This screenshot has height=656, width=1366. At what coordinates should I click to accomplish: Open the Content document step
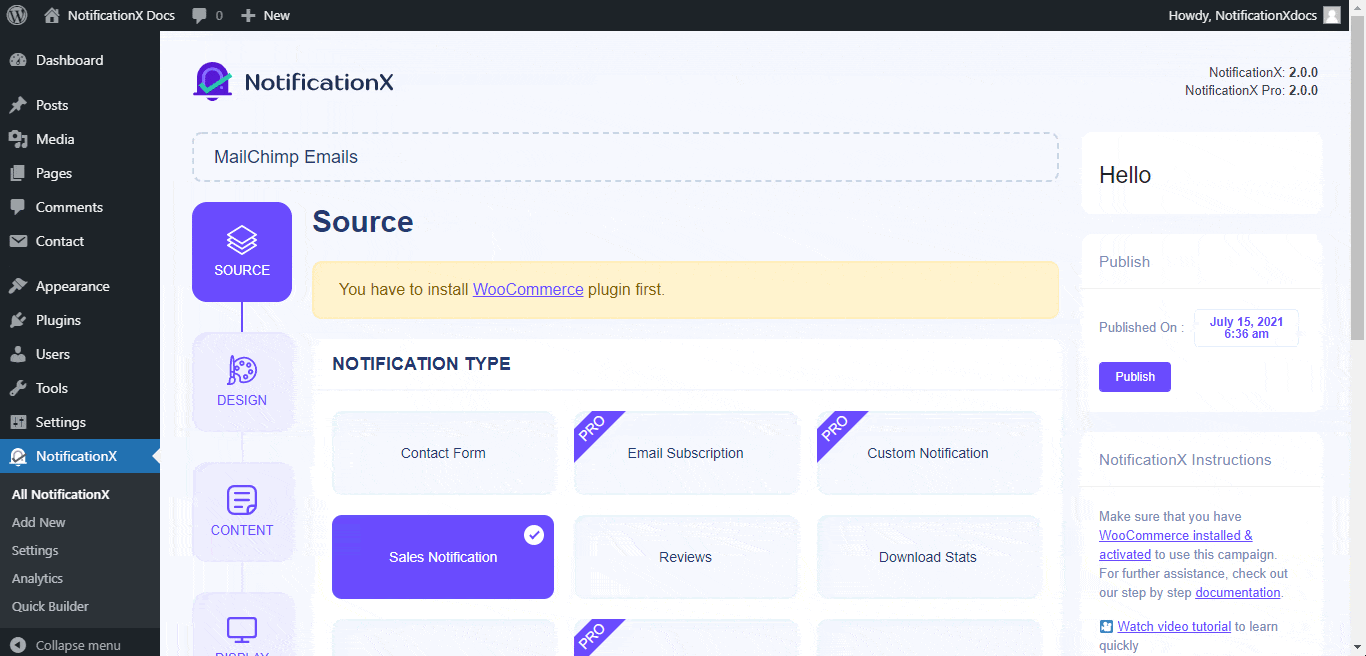point(242,512)
